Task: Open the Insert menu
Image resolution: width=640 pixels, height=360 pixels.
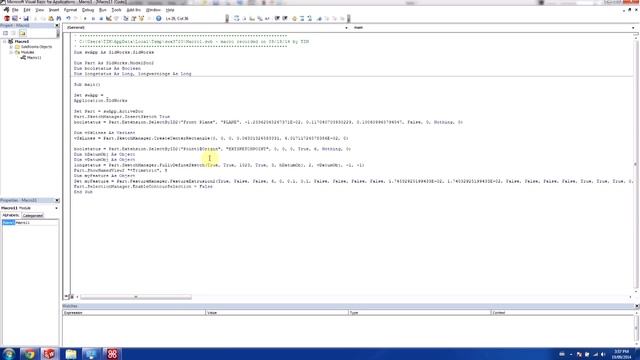Action: click(x=54, y=10)
